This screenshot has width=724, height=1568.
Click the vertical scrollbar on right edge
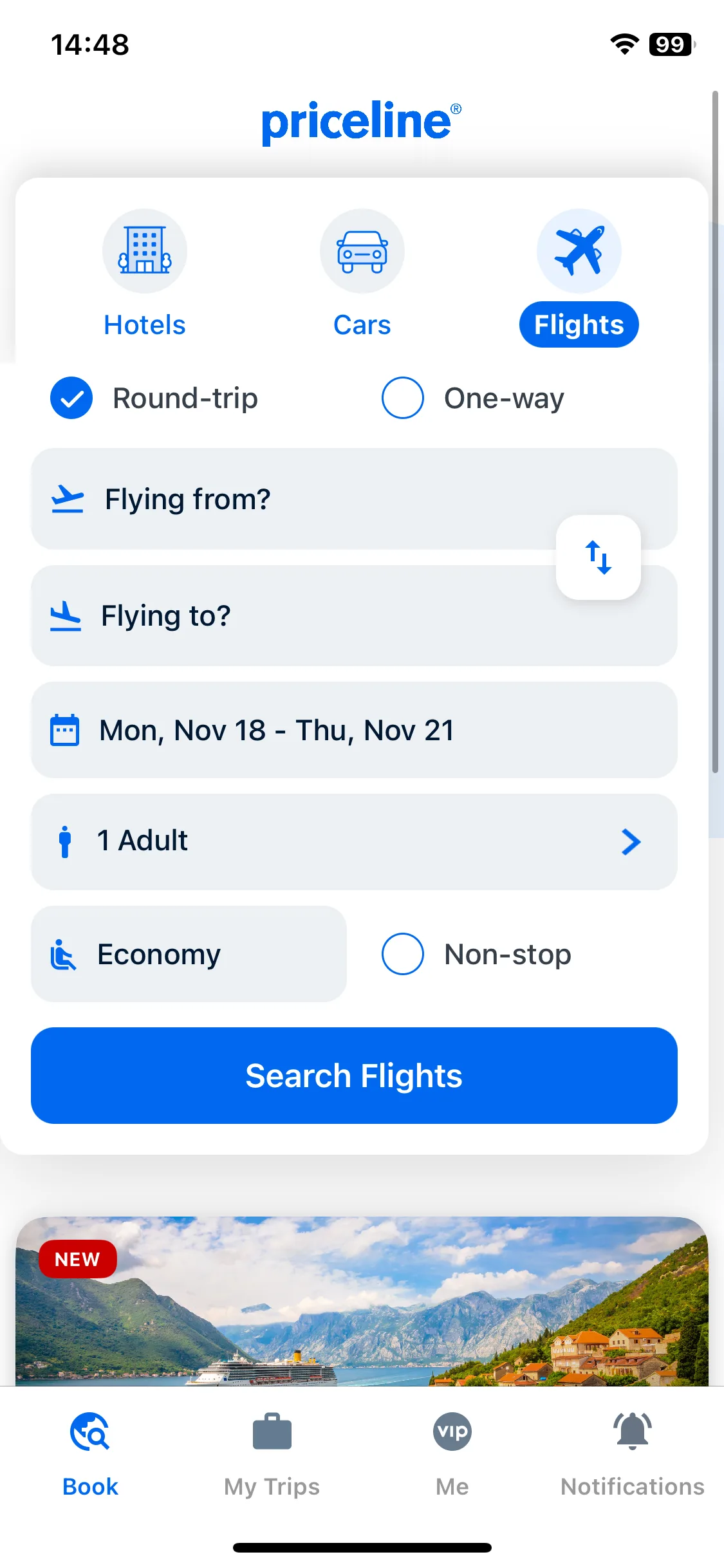pyautogui.click(x=715, y=431)
